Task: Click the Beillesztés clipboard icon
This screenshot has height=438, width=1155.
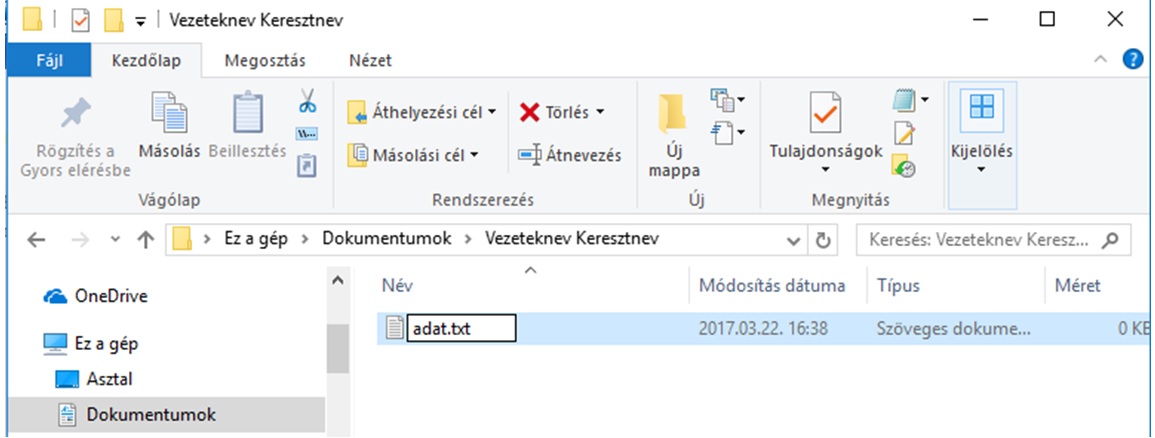Action: (x=248, y=115)
